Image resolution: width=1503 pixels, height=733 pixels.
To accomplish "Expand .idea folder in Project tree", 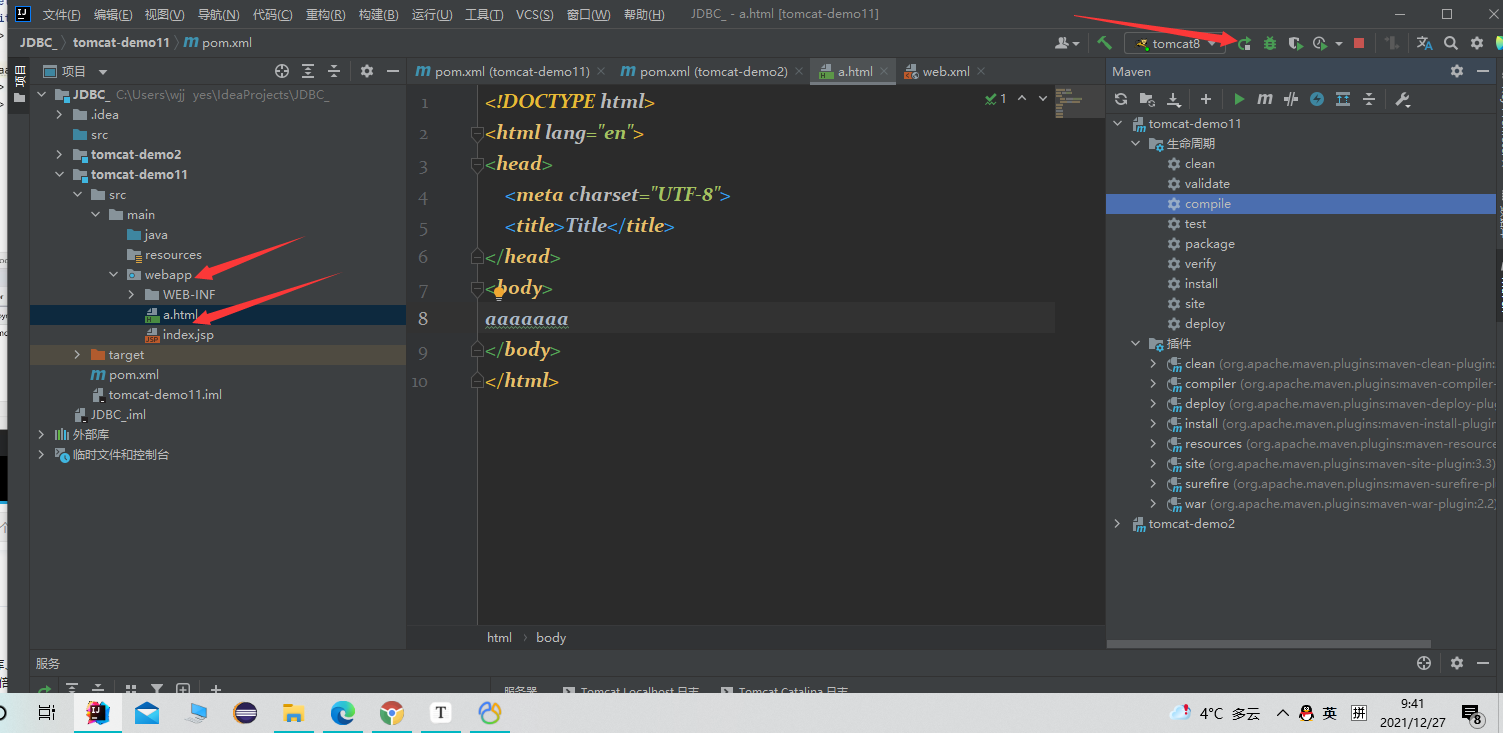I will [x=59, y=114].
